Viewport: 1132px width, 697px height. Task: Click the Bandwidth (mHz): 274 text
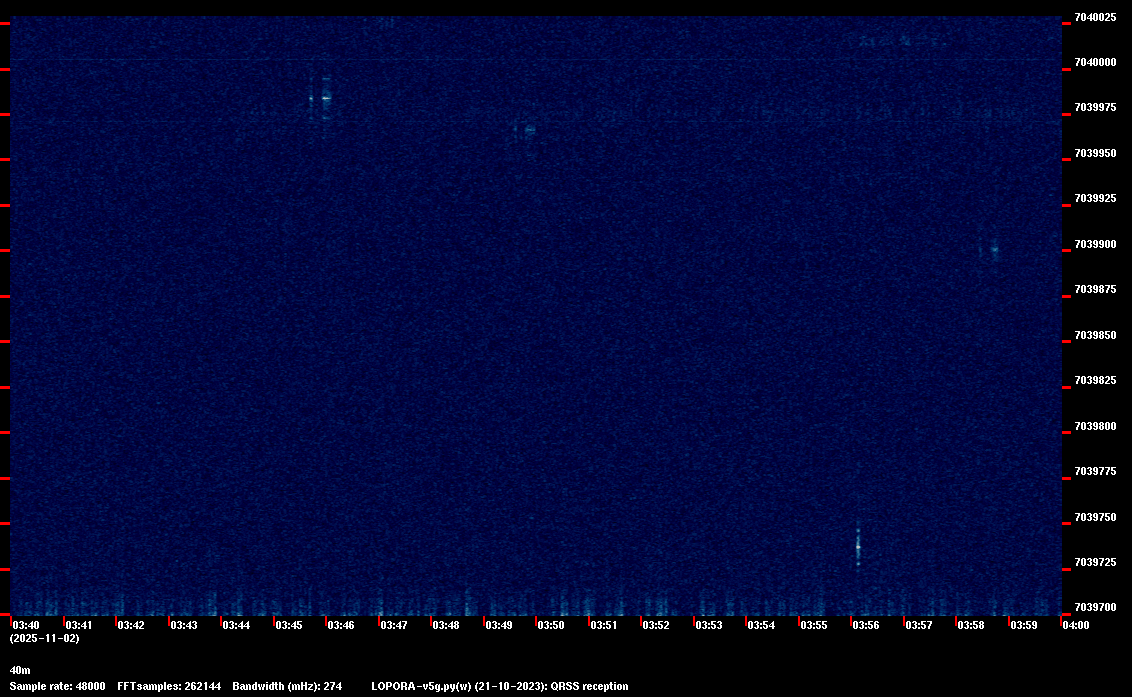point(287,686)
